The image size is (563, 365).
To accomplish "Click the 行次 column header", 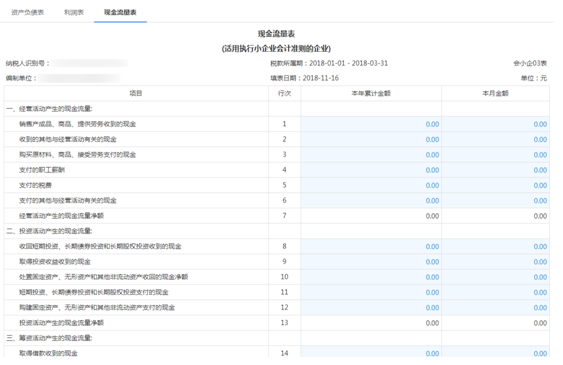I will tap(284, 93).
